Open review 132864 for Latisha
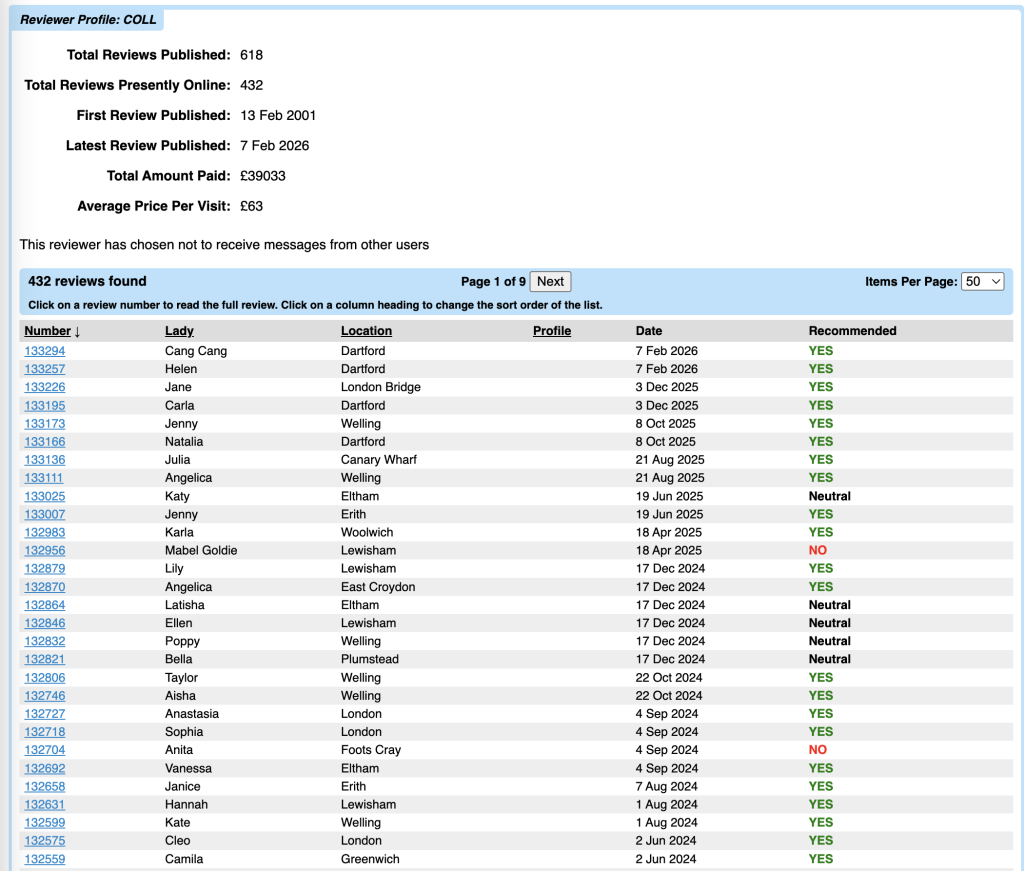 [x=45, y=605]
